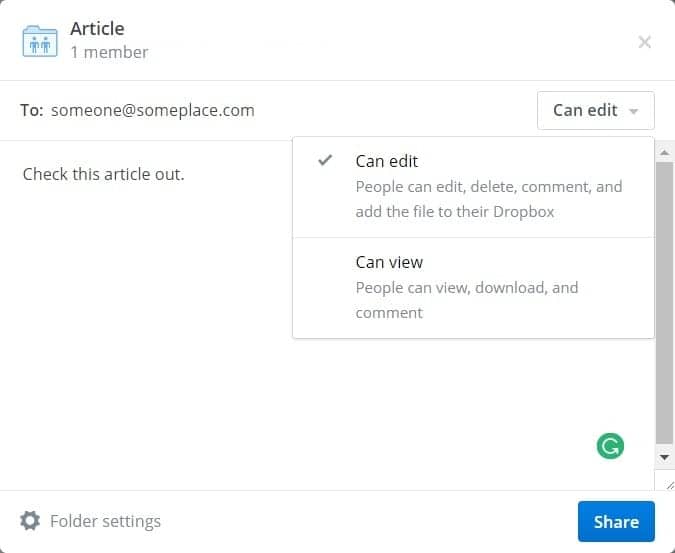Close the Article share dialog
This screenshot has height=553, width=675.
[x=644, y=42]
